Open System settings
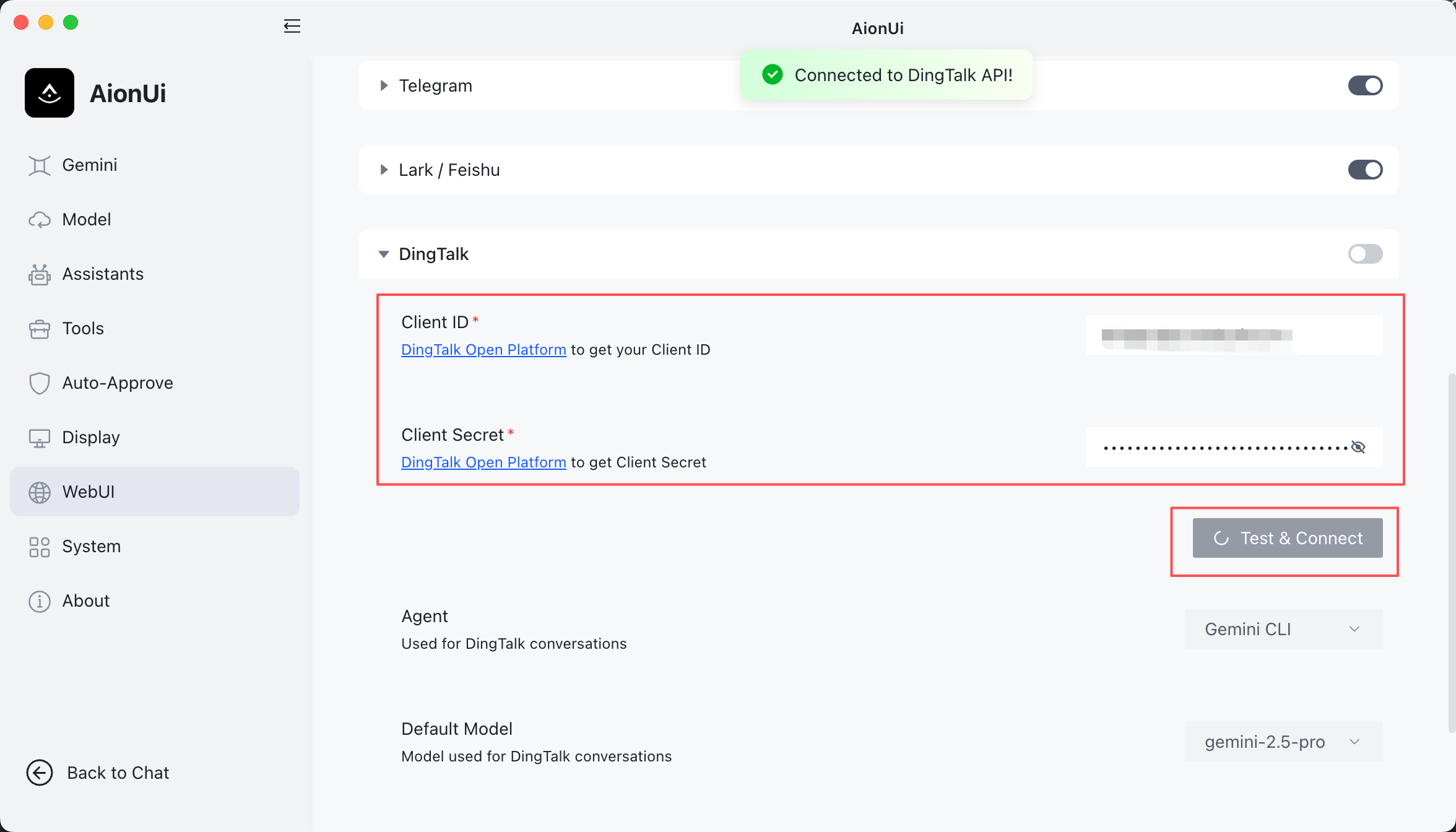 pyautogui.click(x=155, y=546)
